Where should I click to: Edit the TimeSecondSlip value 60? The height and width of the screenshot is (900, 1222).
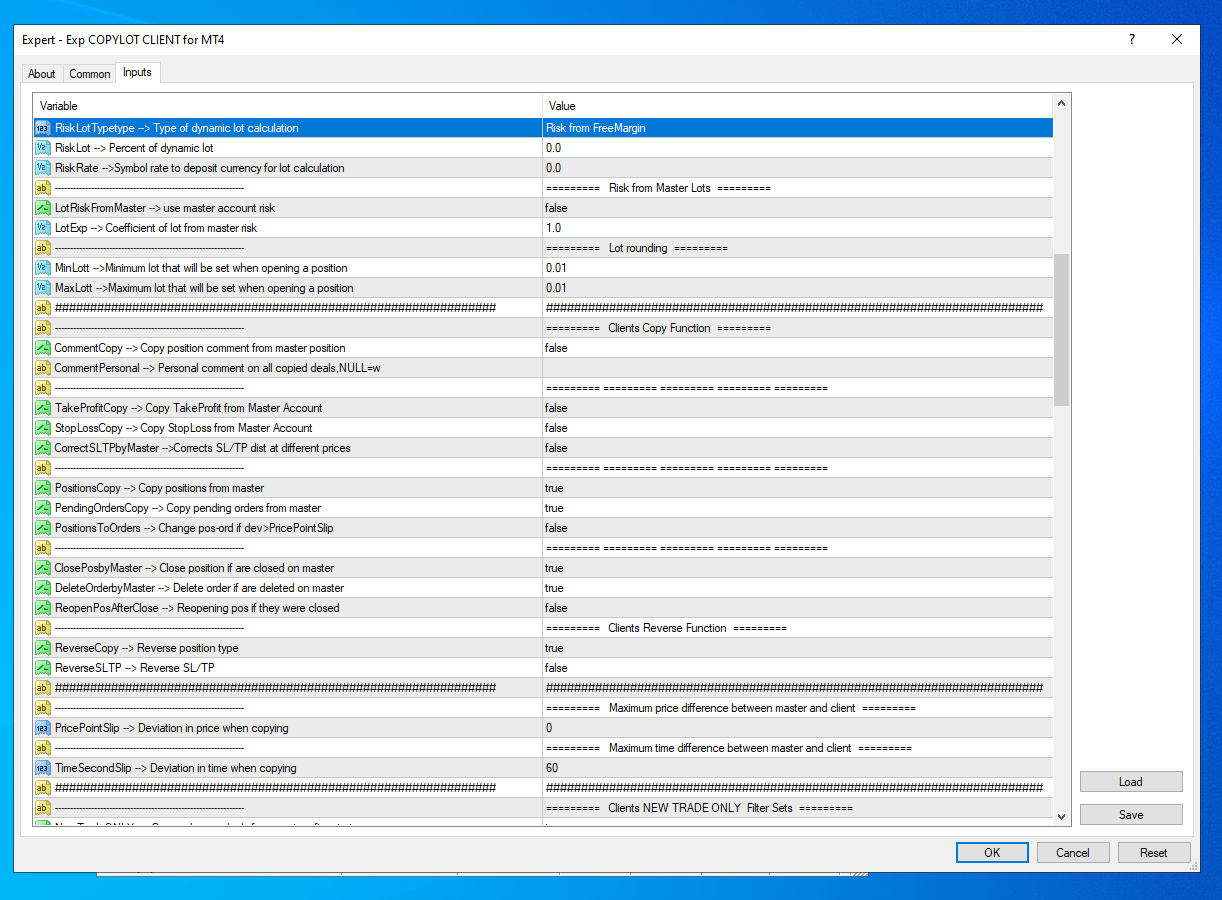tap(797, 768)
